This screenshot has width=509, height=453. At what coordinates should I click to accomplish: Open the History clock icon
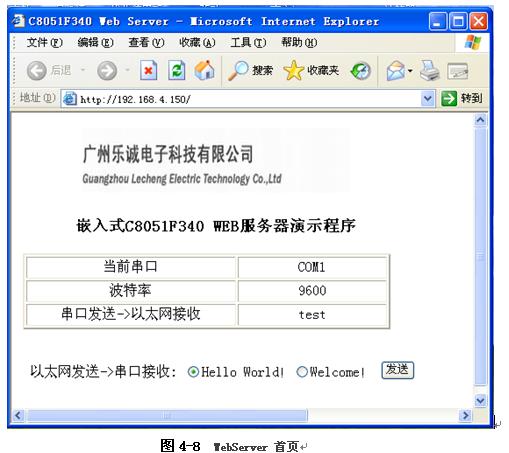(x=361, y=71)
